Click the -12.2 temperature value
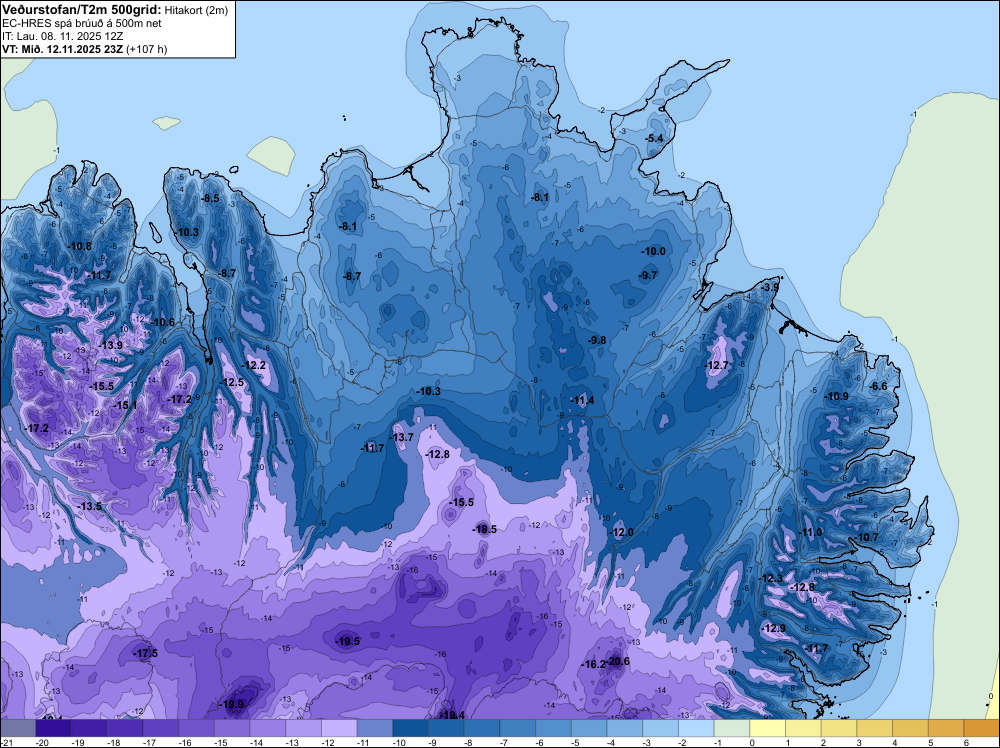 (254, 365)
